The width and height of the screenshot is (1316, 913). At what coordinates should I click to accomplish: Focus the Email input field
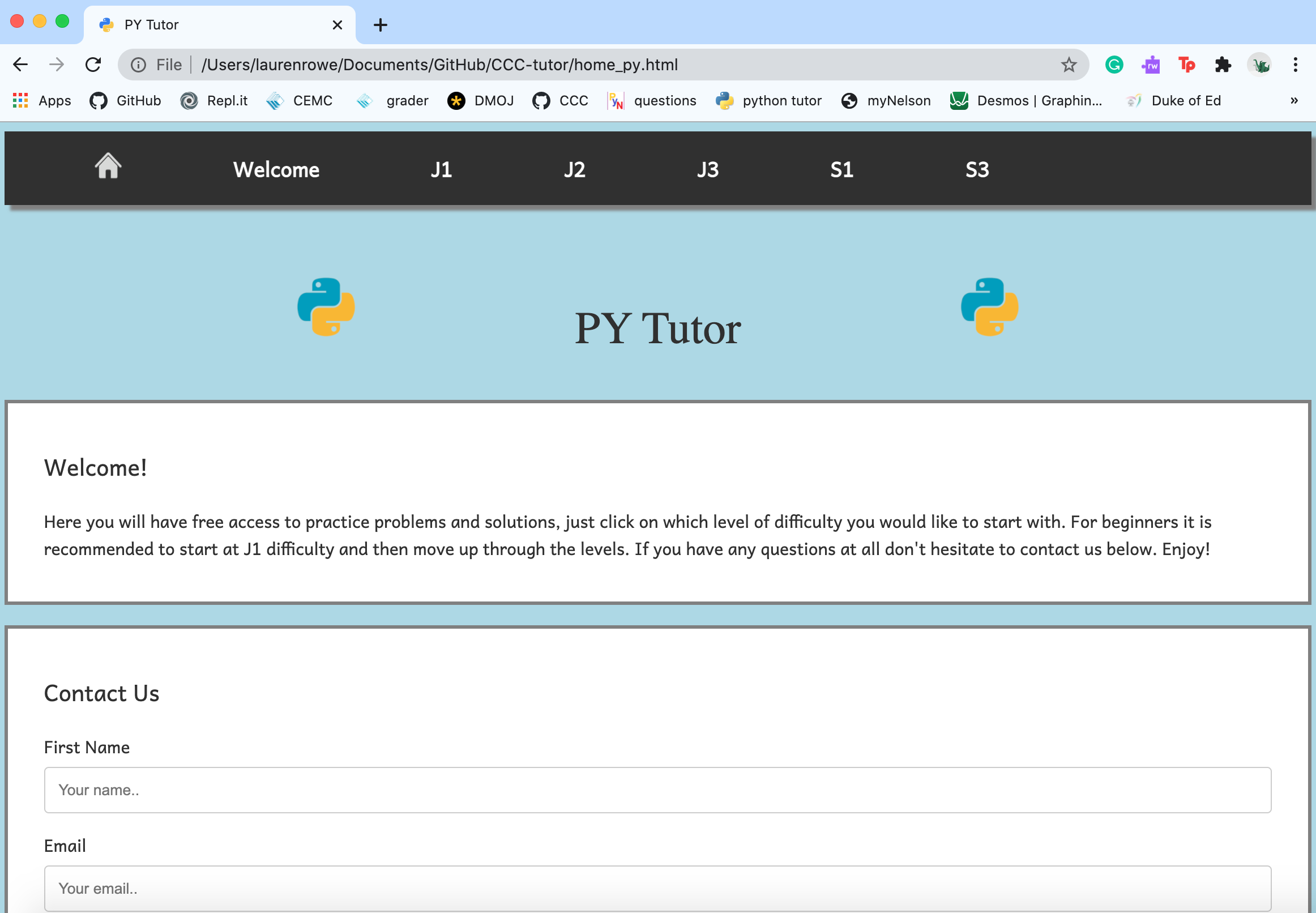tap(657, 888)
